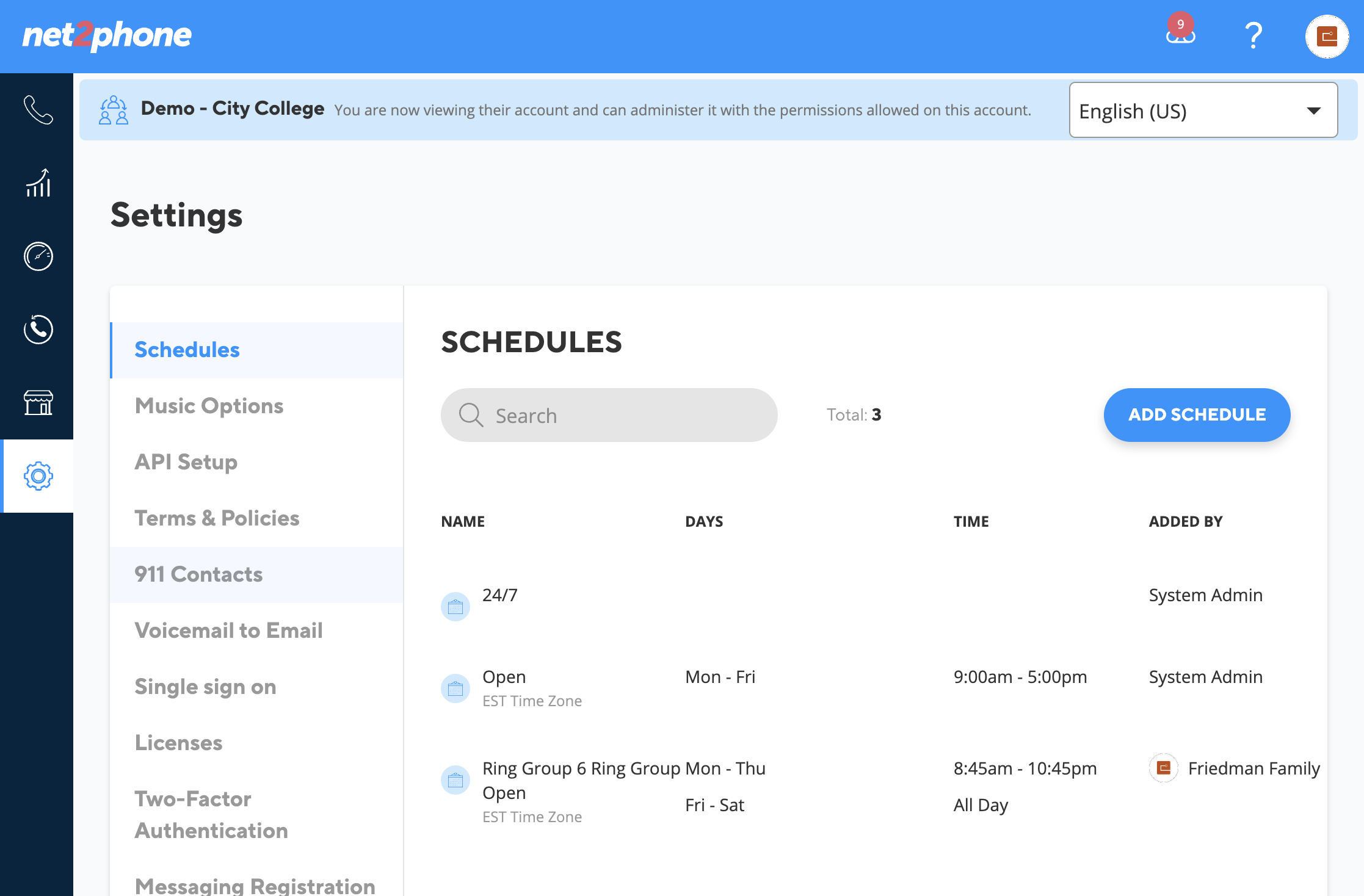This screenshot has width=1364, height=896.
Task: Switch to Music Options settings tab
Action: pyautogui.click(x=209, y=406)
